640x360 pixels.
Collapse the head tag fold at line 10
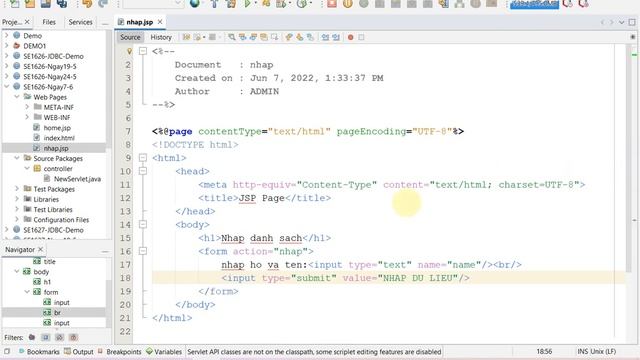click(x=143, y=171)
